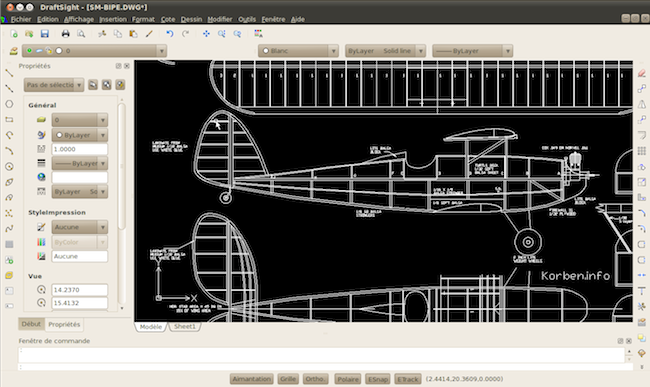Open the Blanc color dropdown
Image resolution: width=650 pixels, height=387 pixels.
pyautogui.click(x=298, y=51)
